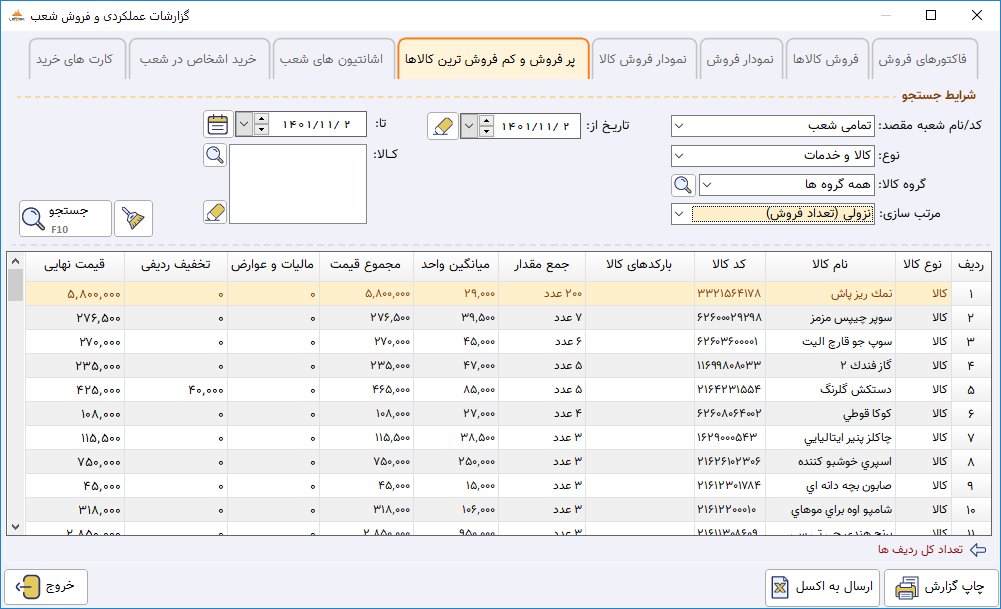This screenshot has width=1001, height=609.
Task: Click the 'خروج' exit button
Action: tap(46, 587)
